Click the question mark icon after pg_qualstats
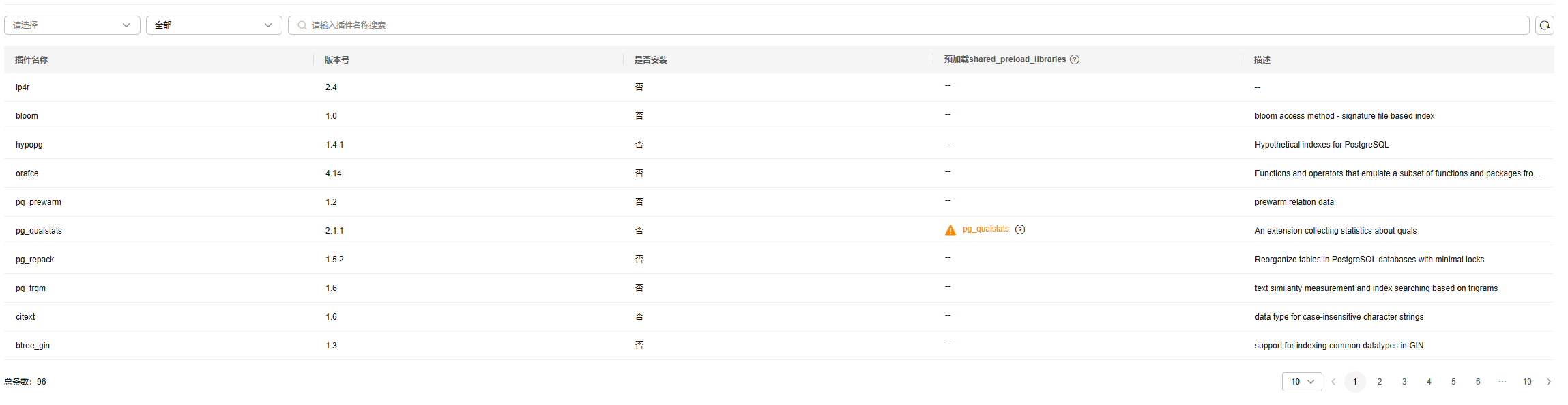This screenshot has height=405, width=1568. pos(1020,229)
